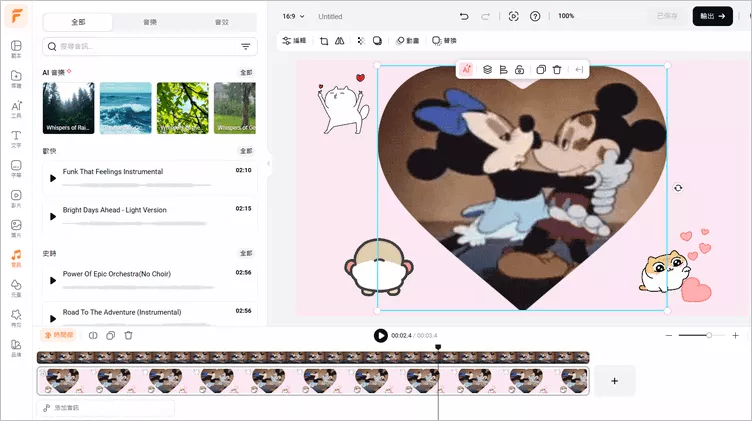752x421 pixels.
Task: Duplicate the selected element via floating toolbar
Action: (x=541, y=70)
